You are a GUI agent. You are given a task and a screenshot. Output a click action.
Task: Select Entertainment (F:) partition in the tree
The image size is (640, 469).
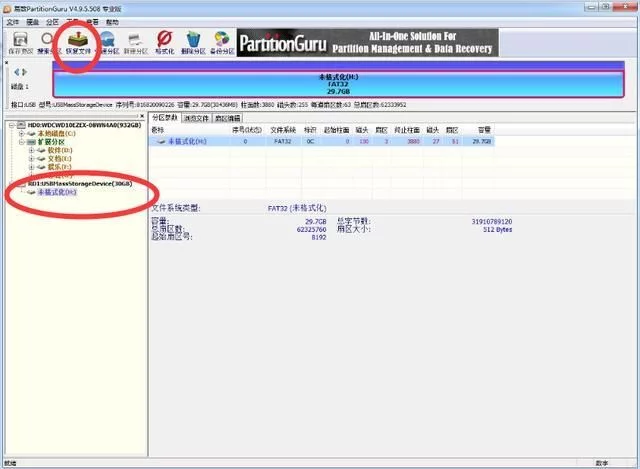pos(60,167)
